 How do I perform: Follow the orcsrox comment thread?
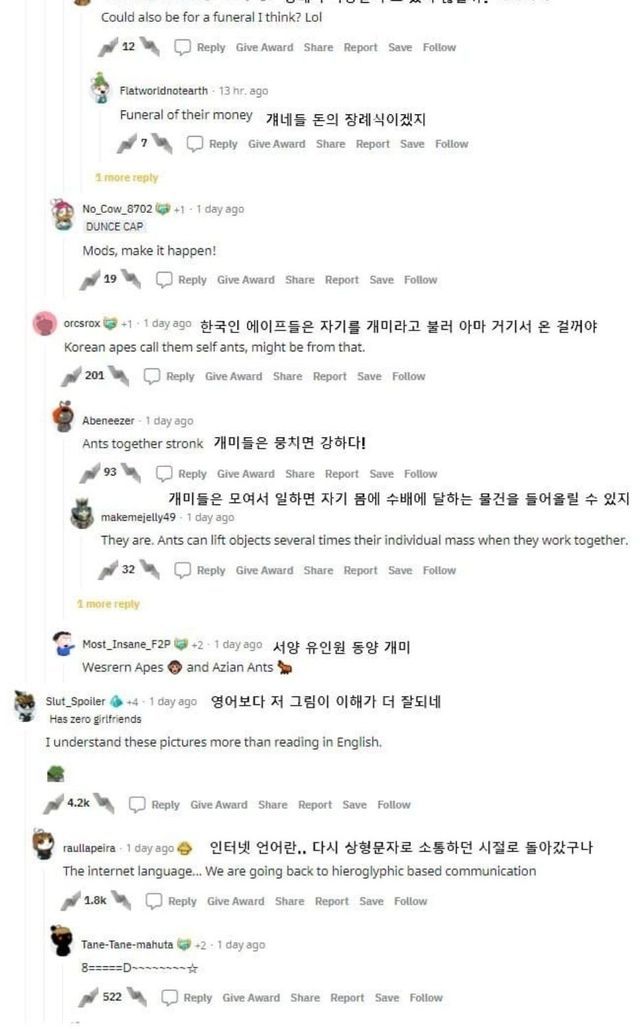point(408,376)
